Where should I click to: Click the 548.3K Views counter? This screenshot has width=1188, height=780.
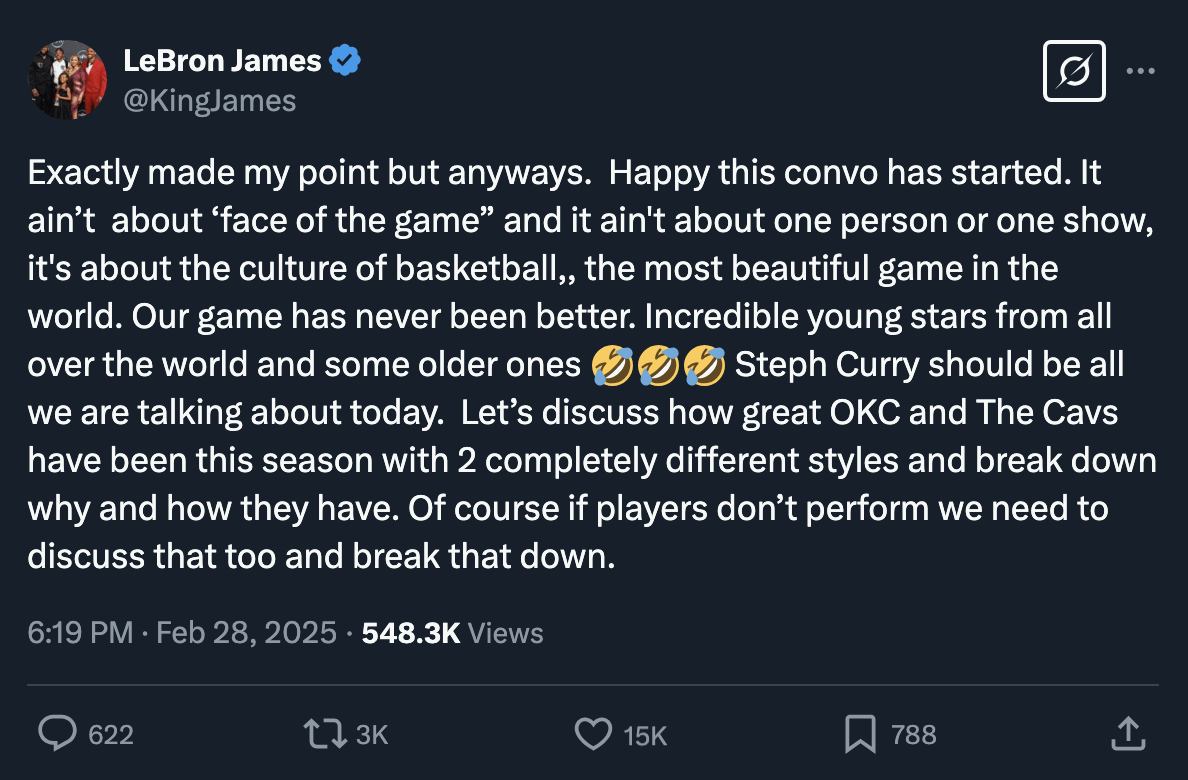409,632
